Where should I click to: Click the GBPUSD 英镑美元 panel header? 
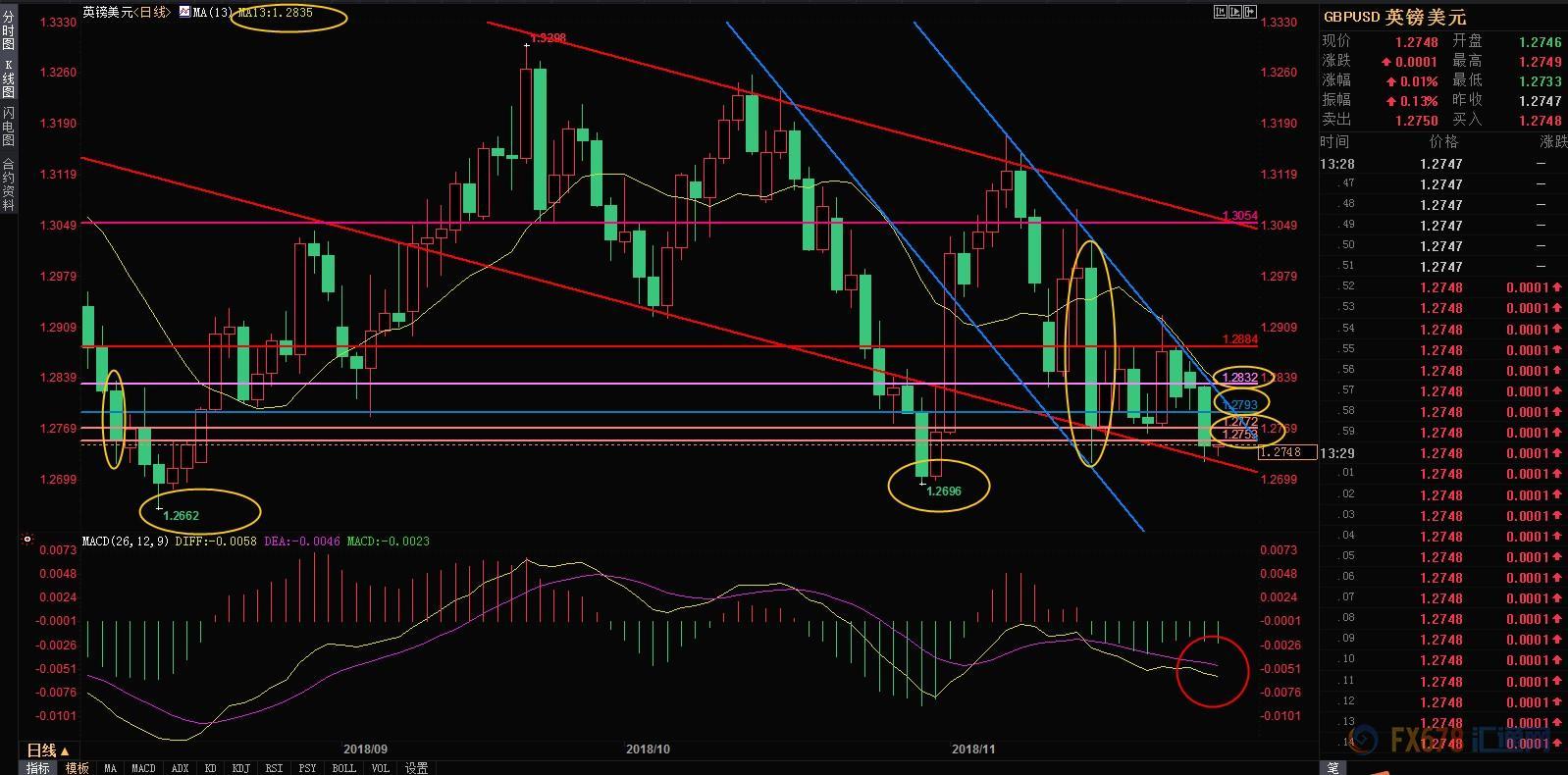pos(1394,17)
